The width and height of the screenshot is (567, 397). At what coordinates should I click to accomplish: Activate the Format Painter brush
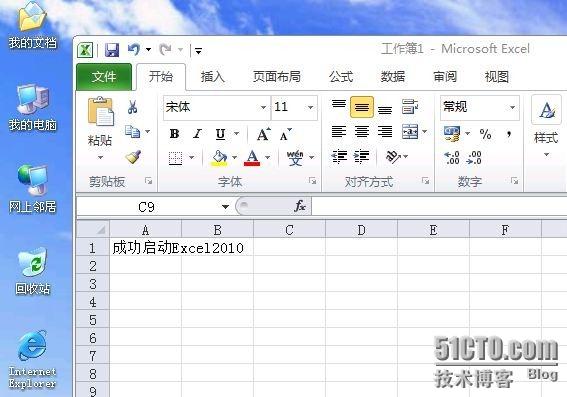(x=133, y=157)
